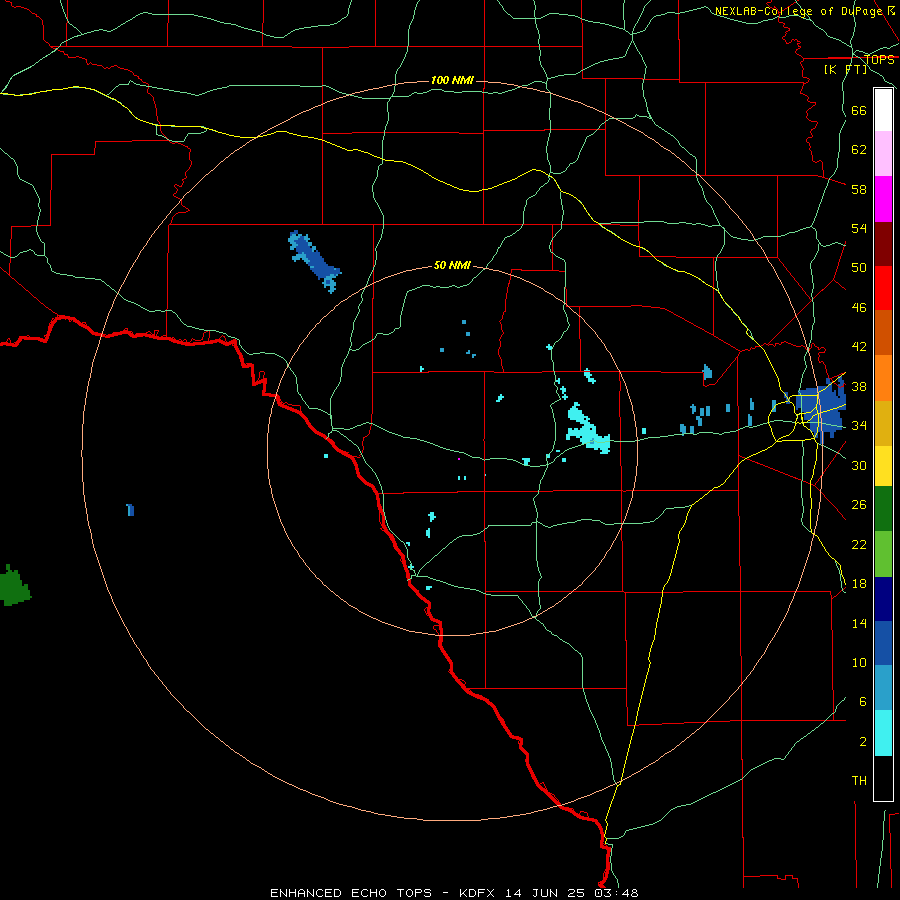The image size is (900, 900).
Task: Click the legend value 66
Action: click(859, 110)
